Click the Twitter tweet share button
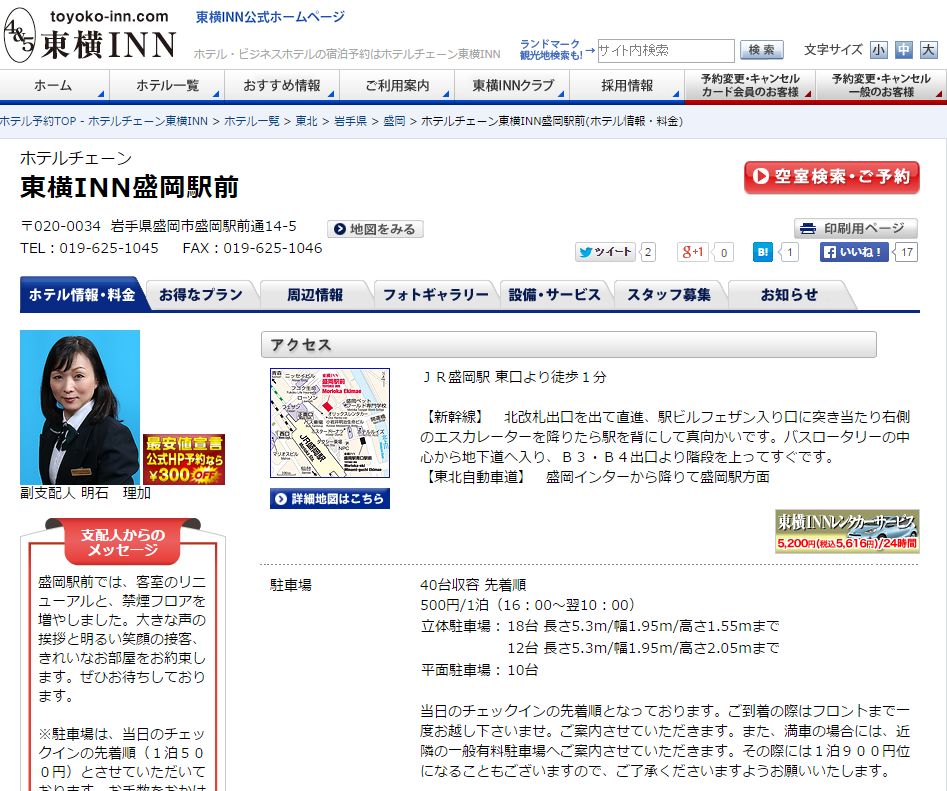947x791 pixels. tap(606, 252)
